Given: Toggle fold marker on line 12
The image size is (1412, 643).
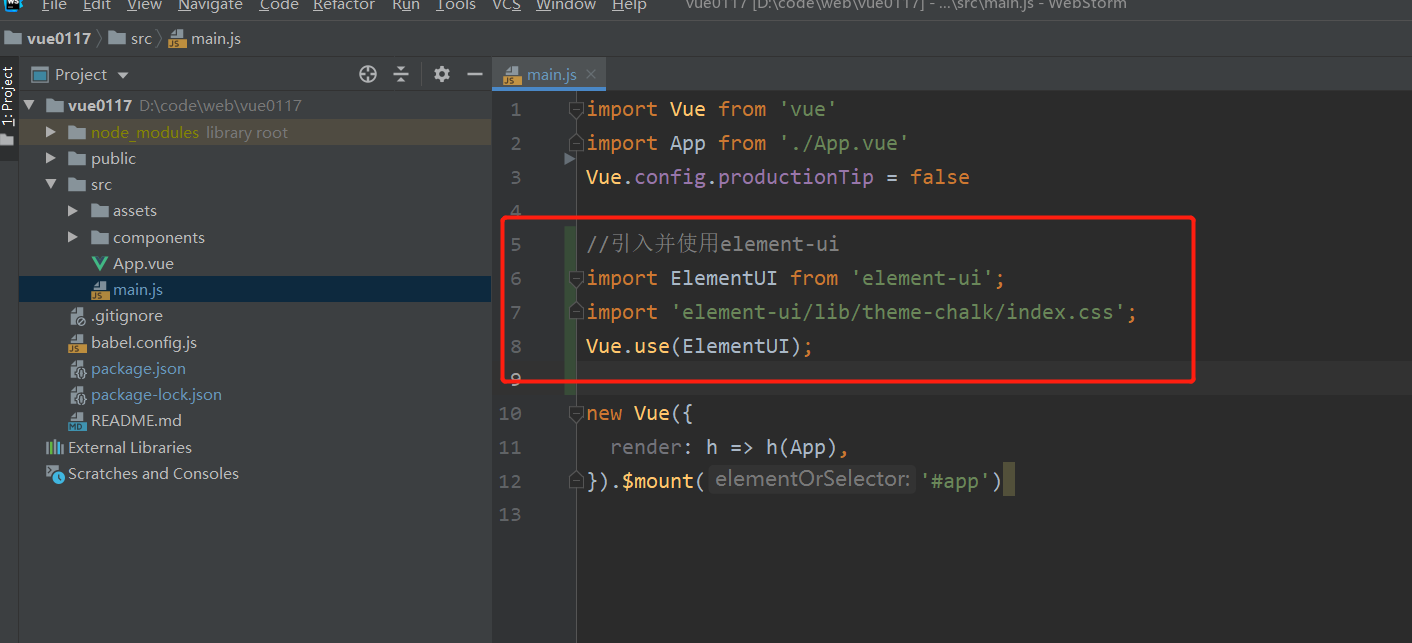Looking at the screenshot, I should 575,481.
